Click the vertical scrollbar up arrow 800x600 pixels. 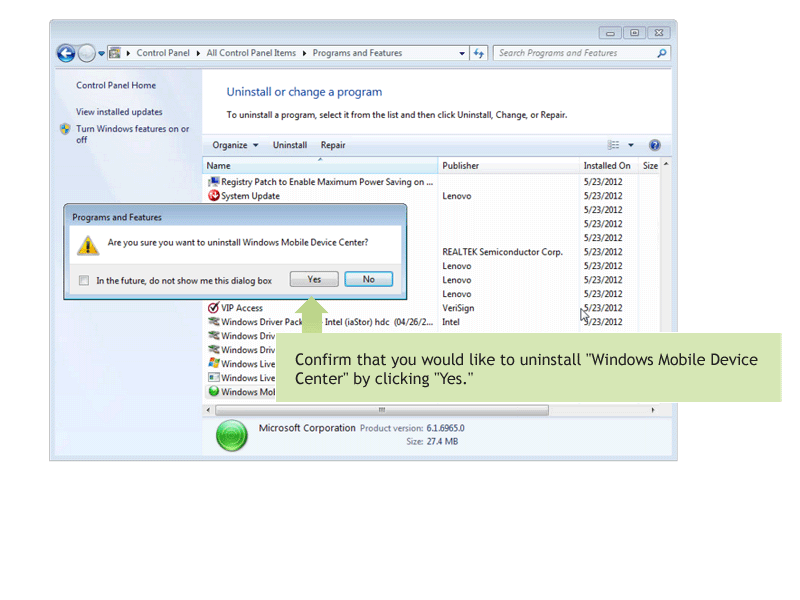pyautogui.click(x=666, y=164)
